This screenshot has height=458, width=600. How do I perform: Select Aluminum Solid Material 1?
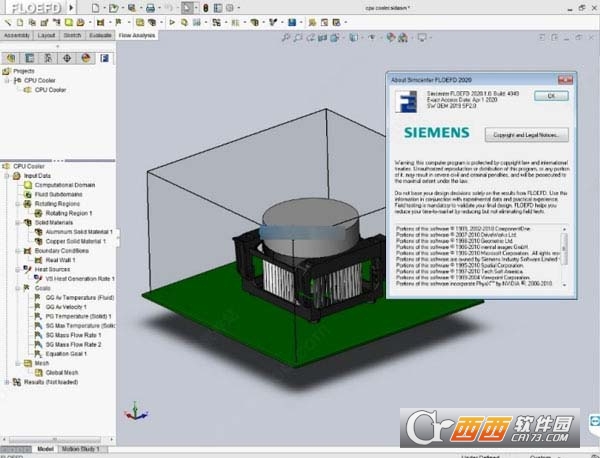[79, 232]
